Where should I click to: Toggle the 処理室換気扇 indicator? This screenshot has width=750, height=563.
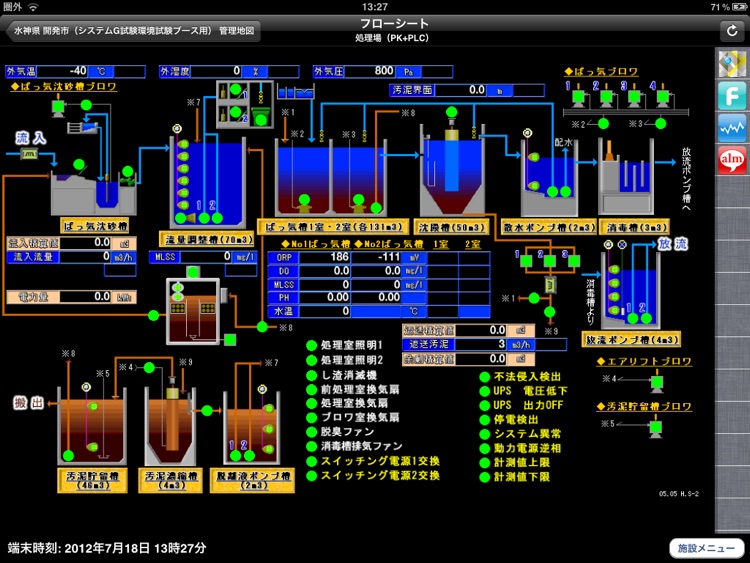pyautogui.click(x=311, y=404)
